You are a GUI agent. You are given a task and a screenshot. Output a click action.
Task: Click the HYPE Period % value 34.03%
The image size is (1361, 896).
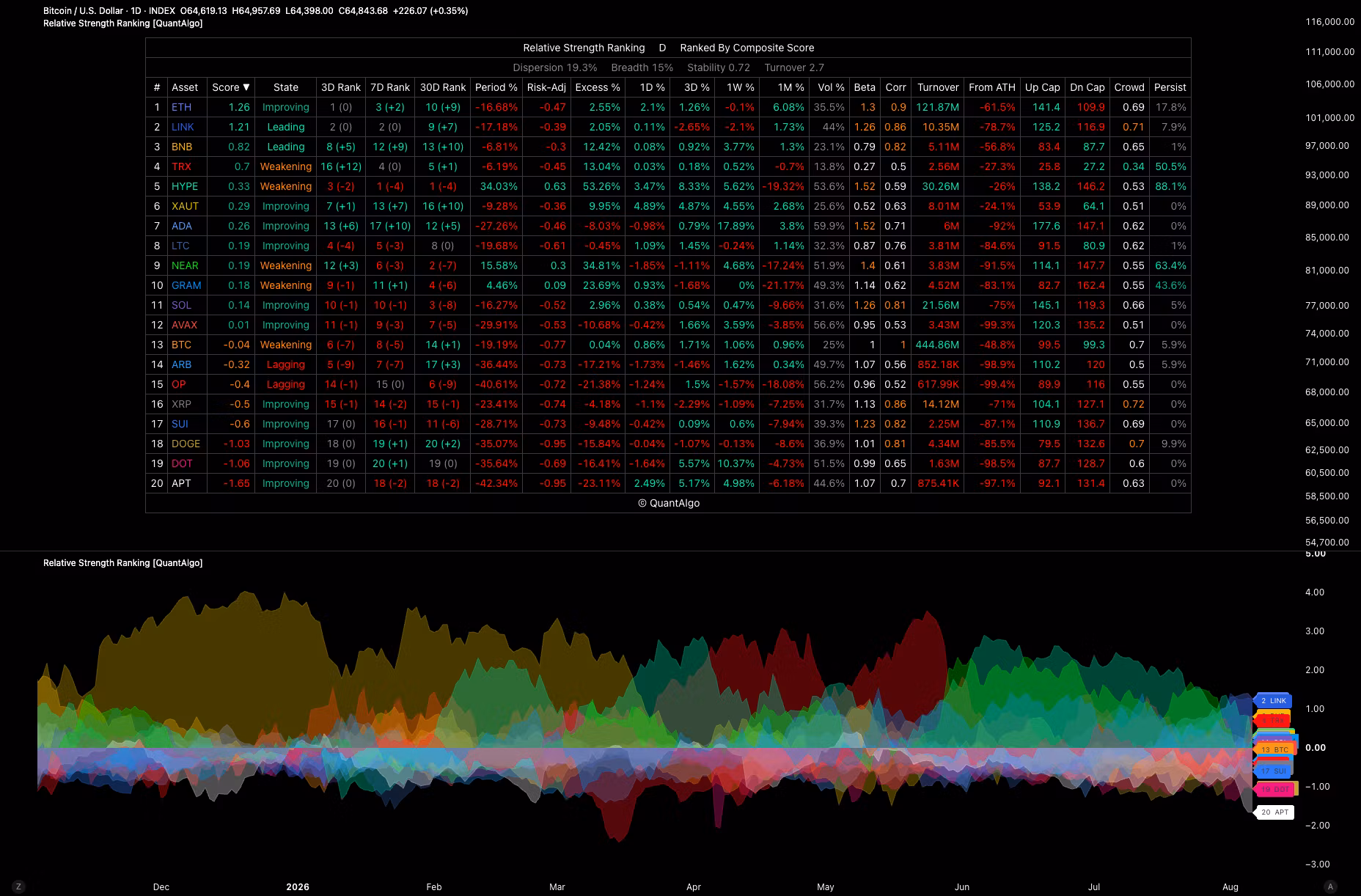499,186
